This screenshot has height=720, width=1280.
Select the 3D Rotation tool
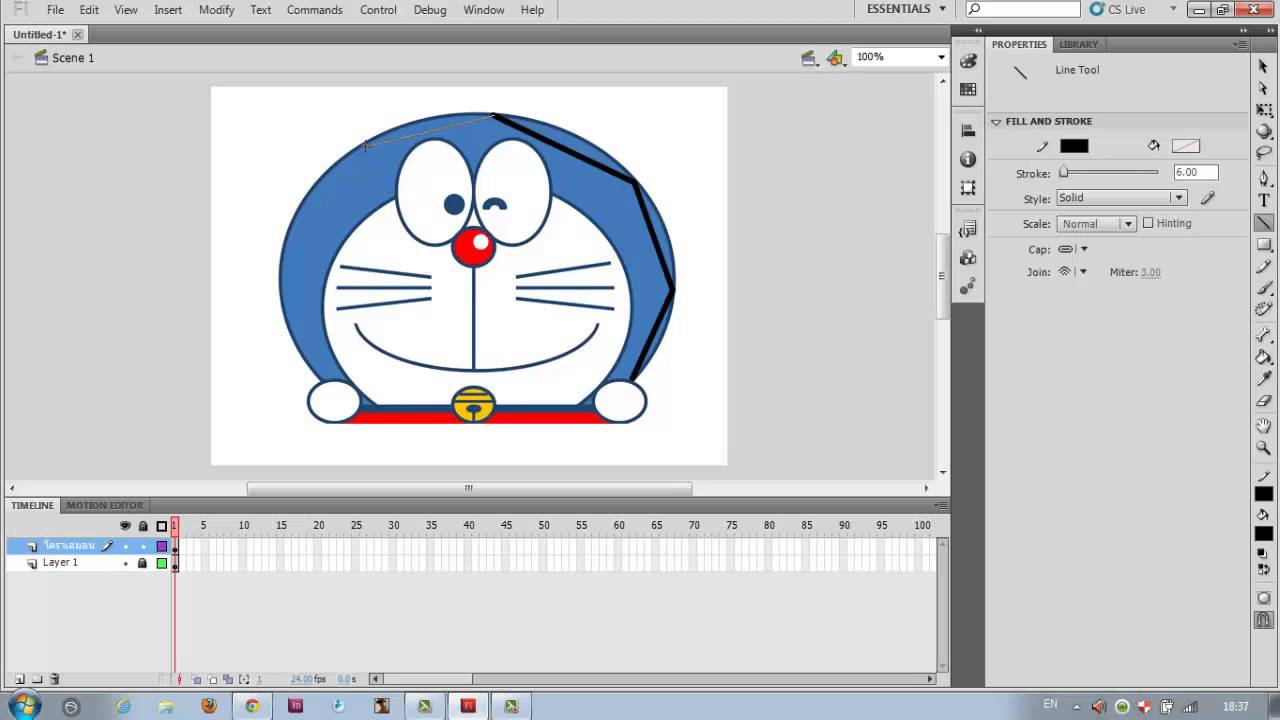pyautogui.click(x=1264, y=132)
